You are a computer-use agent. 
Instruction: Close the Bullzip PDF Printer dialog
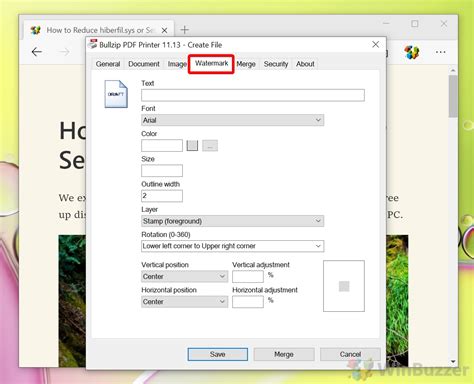375,44
